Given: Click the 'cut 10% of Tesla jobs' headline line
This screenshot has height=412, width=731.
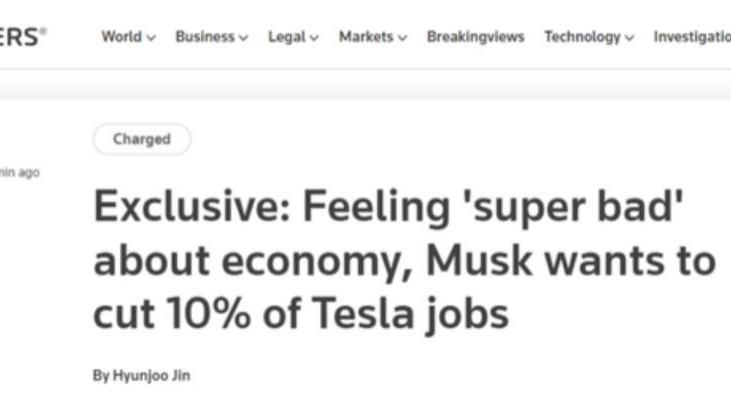Looking at the screenshot, I should pyautogui.click(x=301, y=314).
